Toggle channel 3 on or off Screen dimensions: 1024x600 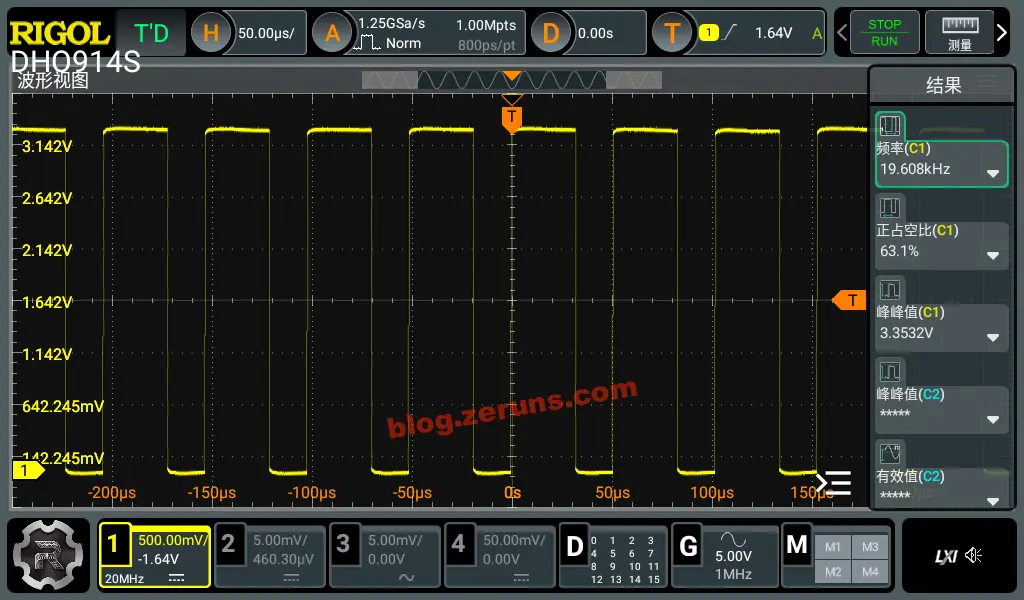[x=343, y=543]
